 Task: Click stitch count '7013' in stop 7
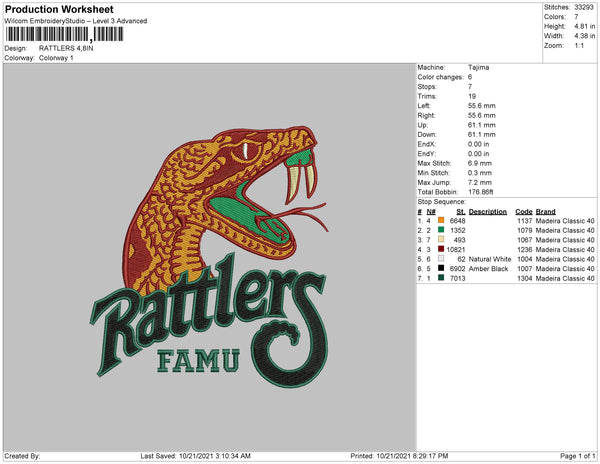click(x=458, y=278)
